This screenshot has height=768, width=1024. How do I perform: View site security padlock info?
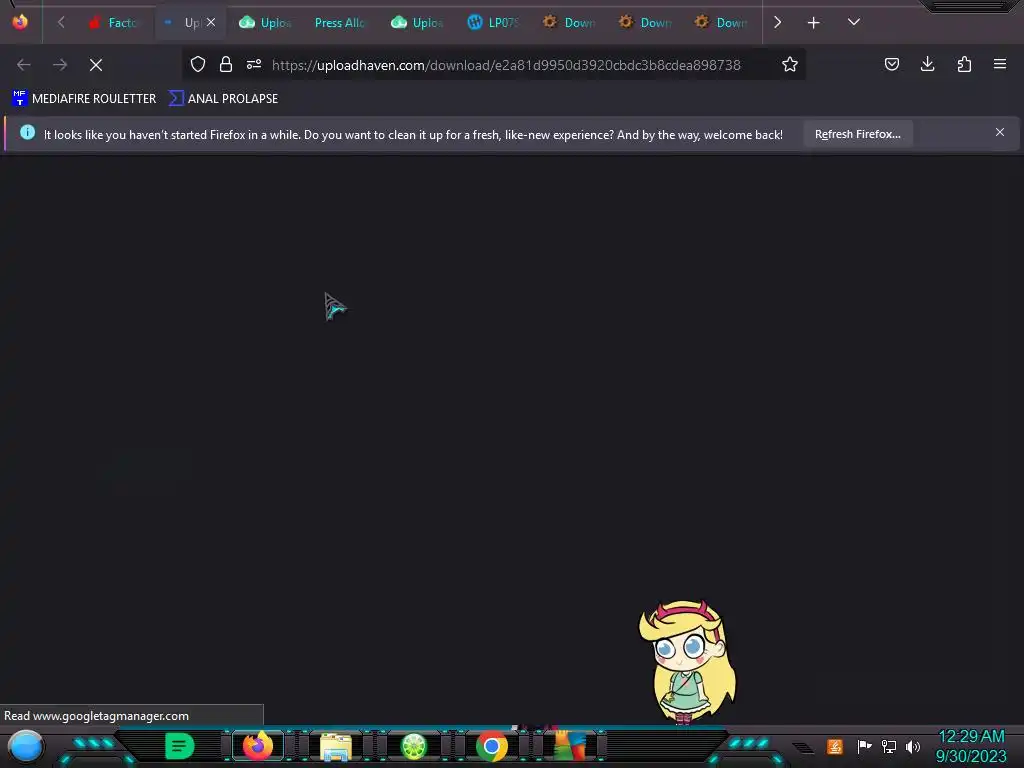coord(226,64)
